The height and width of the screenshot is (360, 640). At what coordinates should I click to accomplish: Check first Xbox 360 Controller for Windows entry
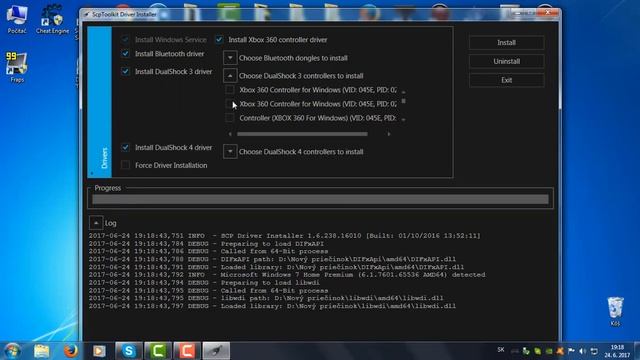pyautogui.click(x=230, y=89)
